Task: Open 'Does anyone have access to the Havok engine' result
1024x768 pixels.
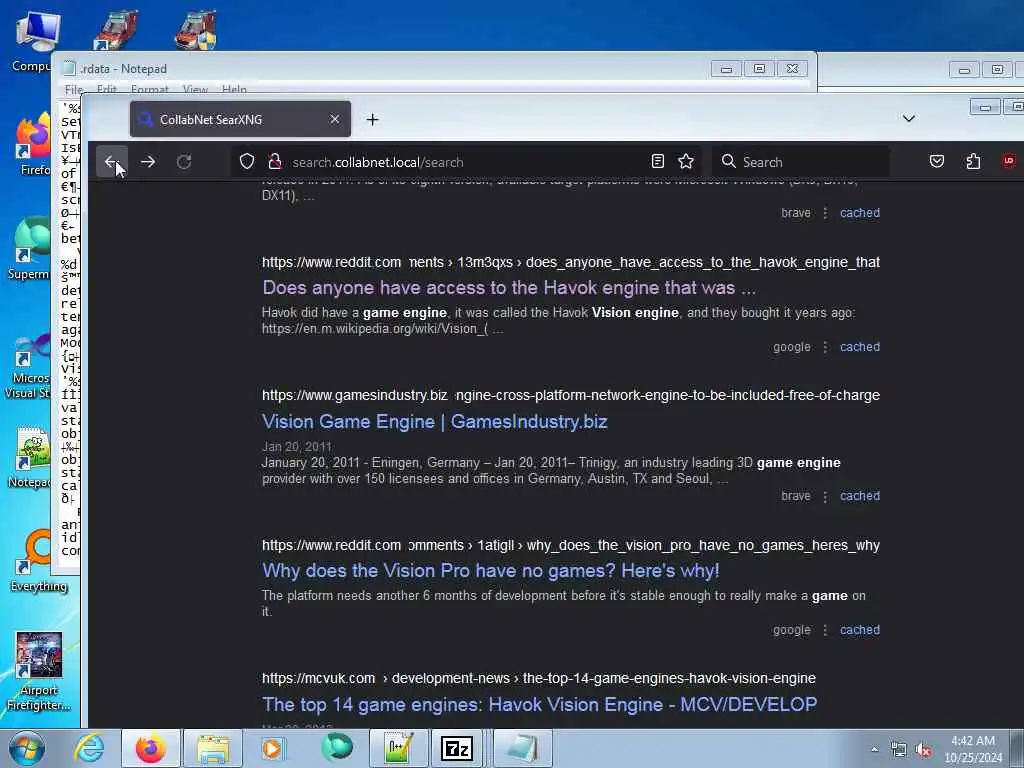Action: tap(509, 288)
